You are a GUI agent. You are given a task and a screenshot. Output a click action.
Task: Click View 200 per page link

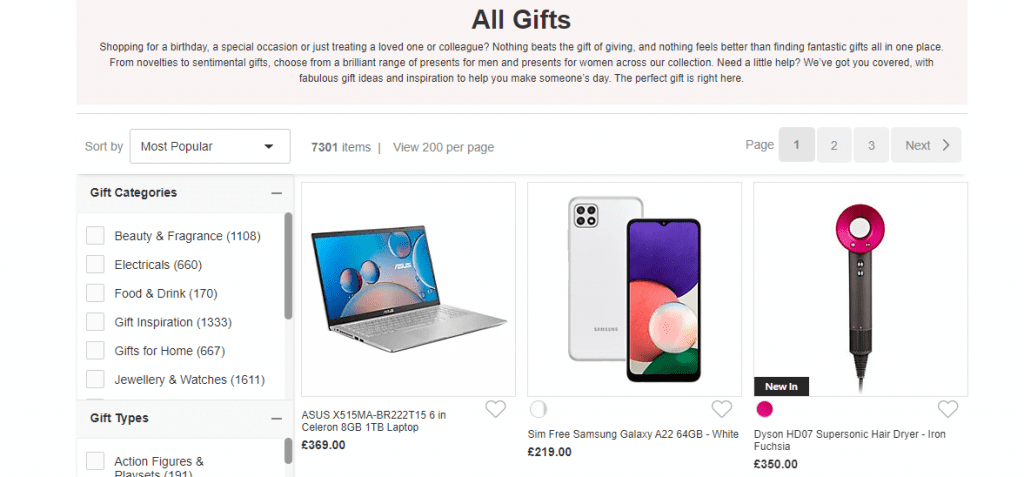click(443, 147)
